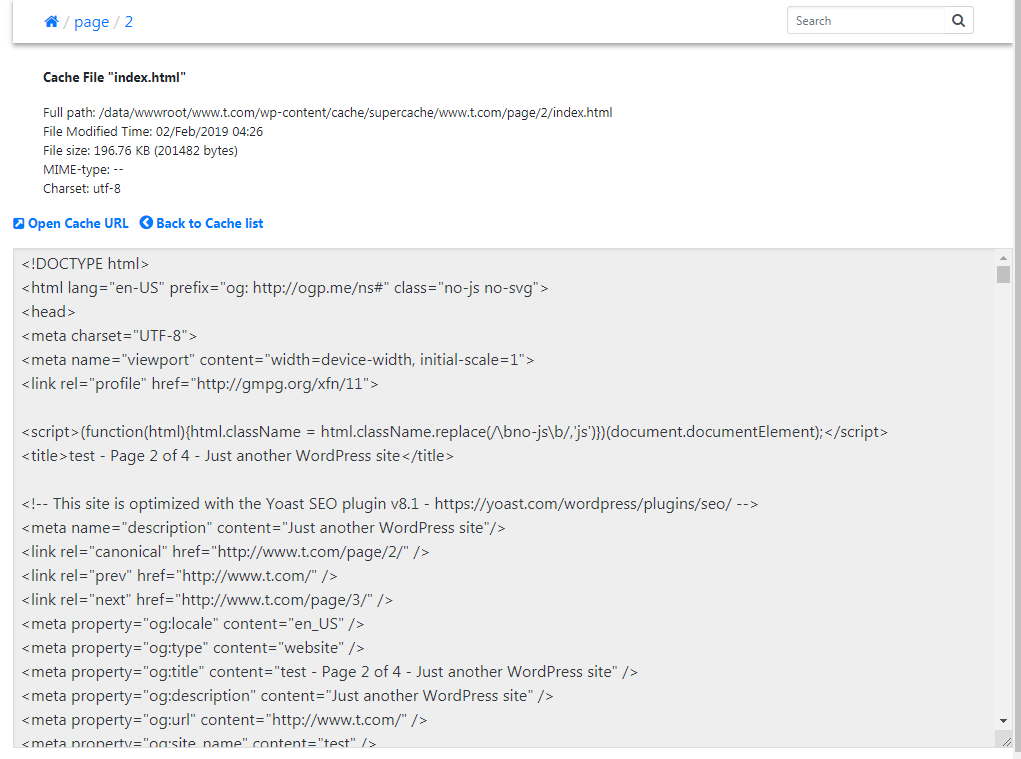
Task: Click the meta viewport code line
Action: (x=278, y=360)
